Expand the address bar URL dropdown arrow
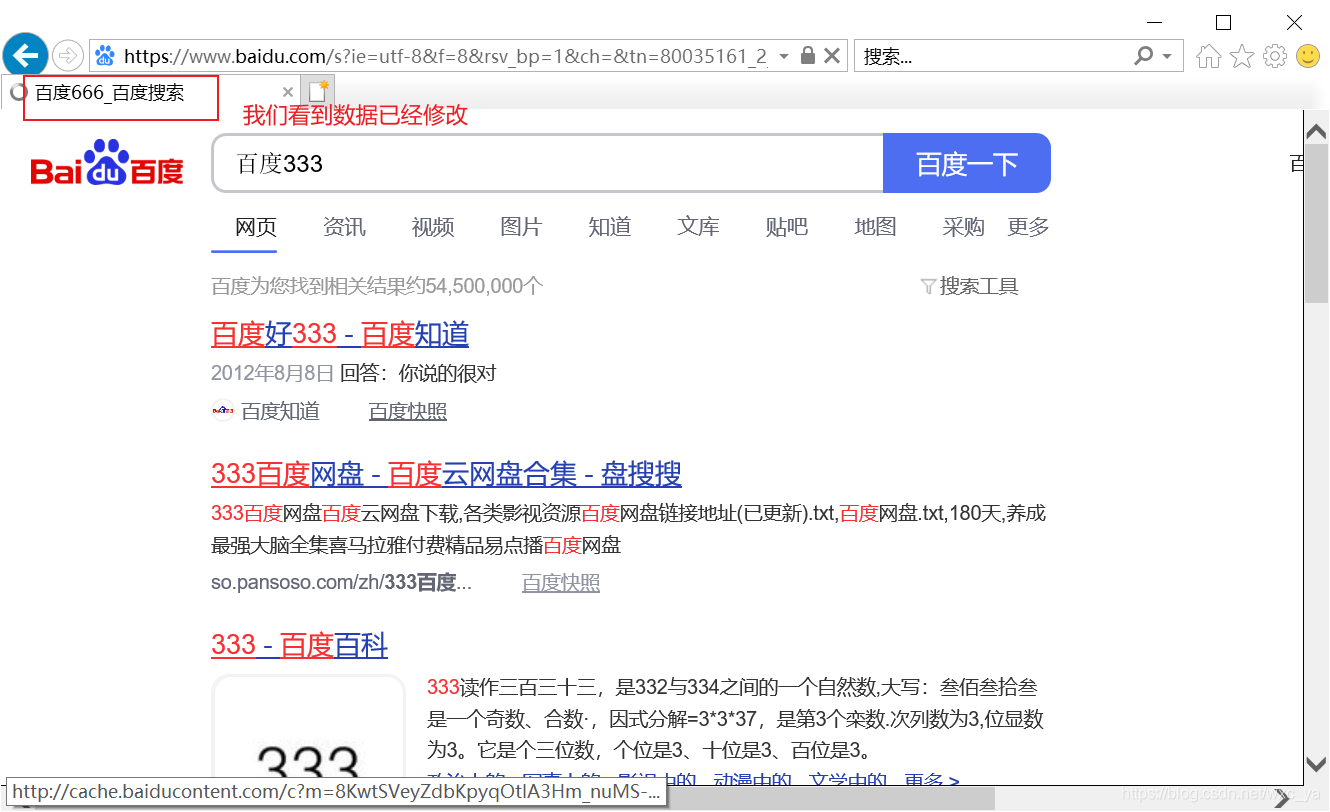 783,56
